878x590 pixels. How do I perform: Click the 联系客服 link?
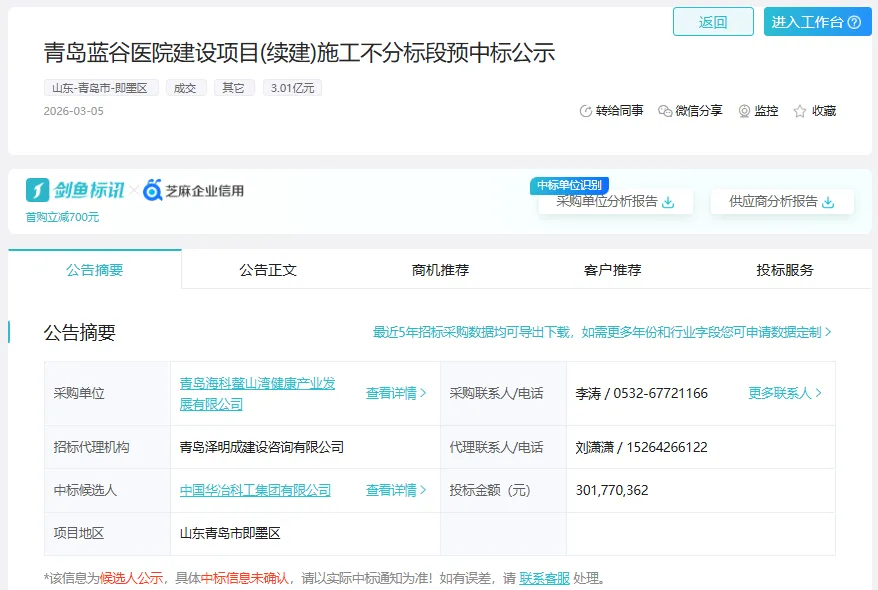pos(544,578)
